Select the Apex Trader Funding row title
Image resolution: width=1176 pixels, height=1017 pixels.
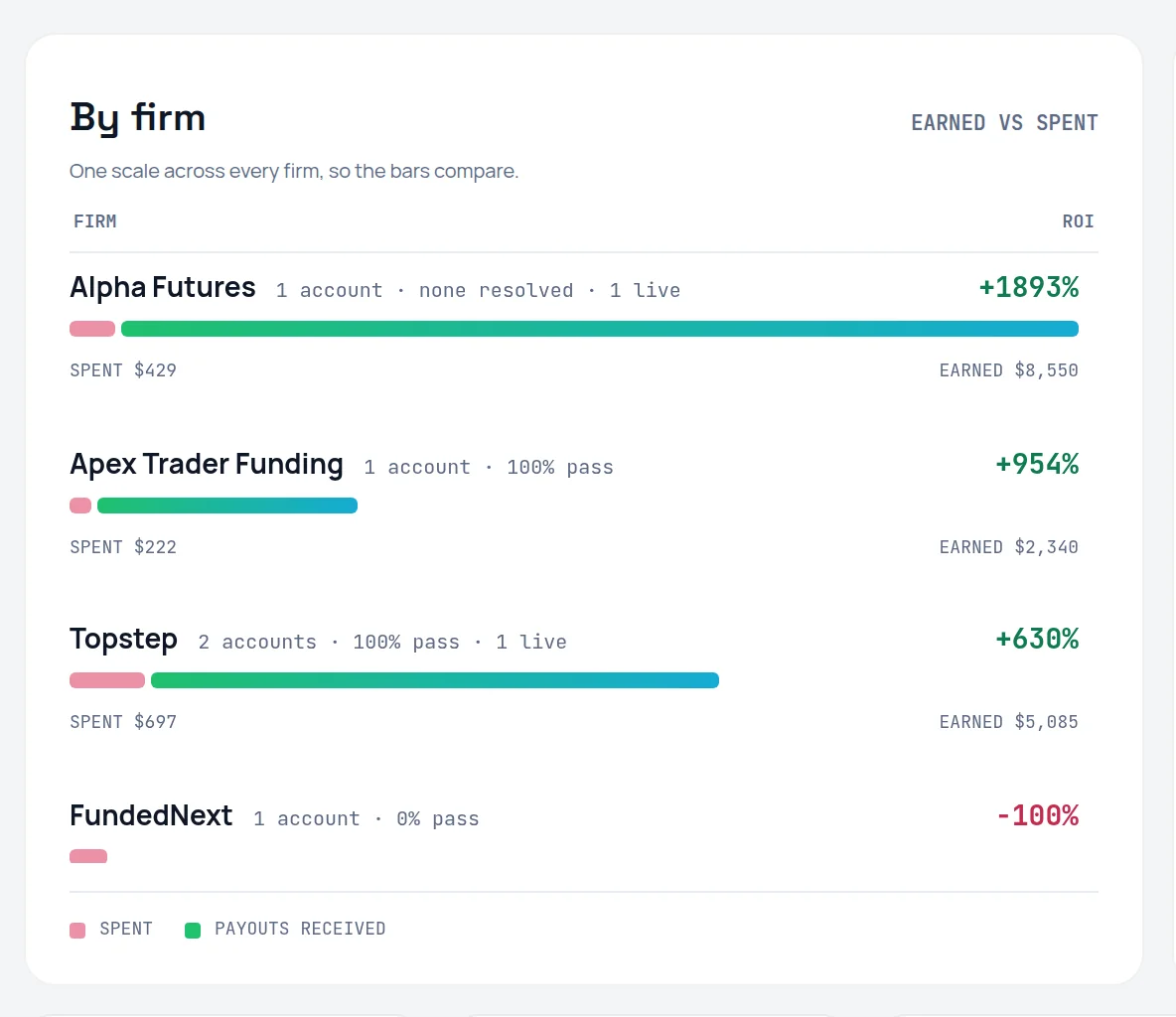[x=207, y=464]
